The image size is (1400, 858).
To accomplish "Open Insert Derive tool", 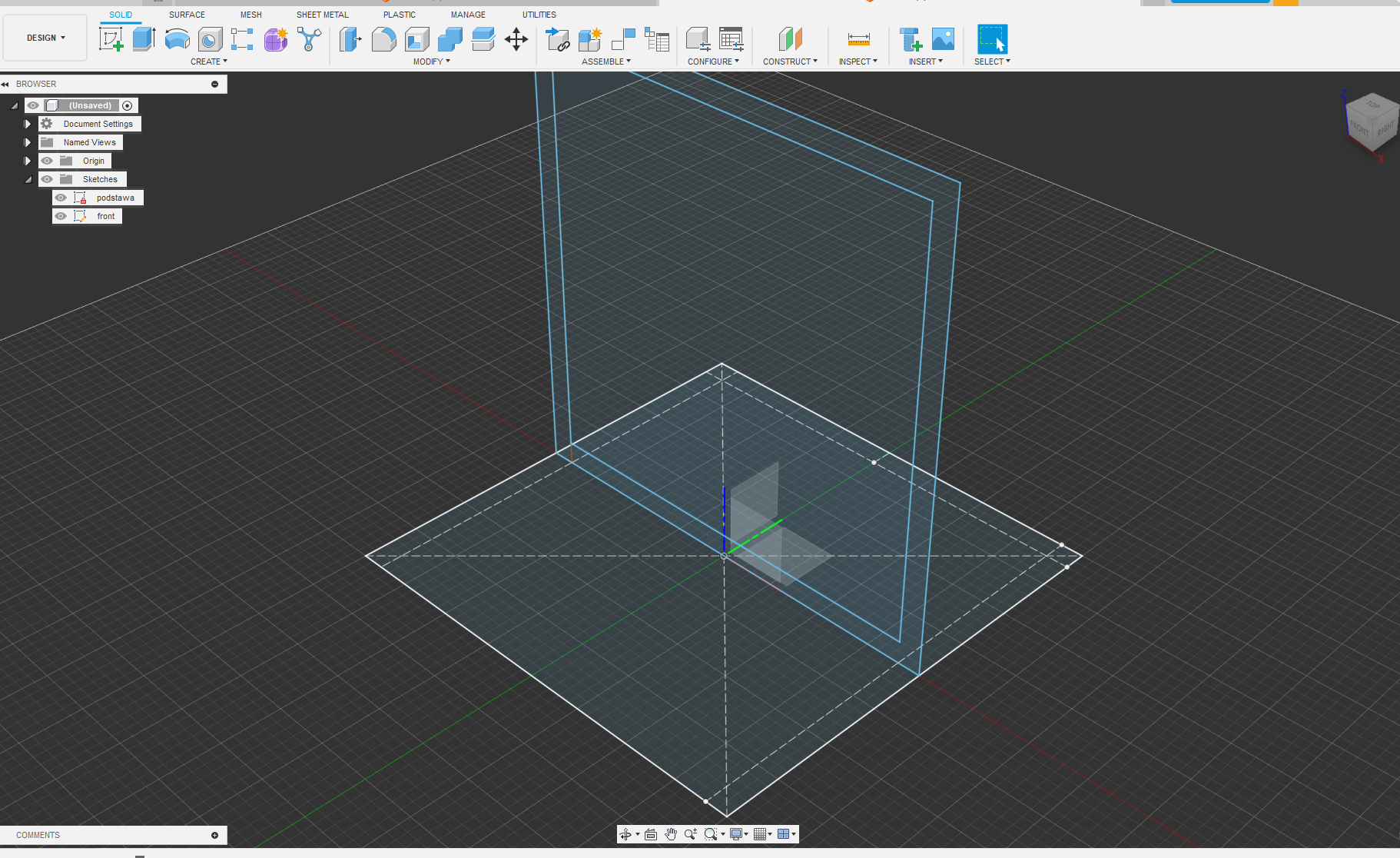I will [x=910, y=39].
